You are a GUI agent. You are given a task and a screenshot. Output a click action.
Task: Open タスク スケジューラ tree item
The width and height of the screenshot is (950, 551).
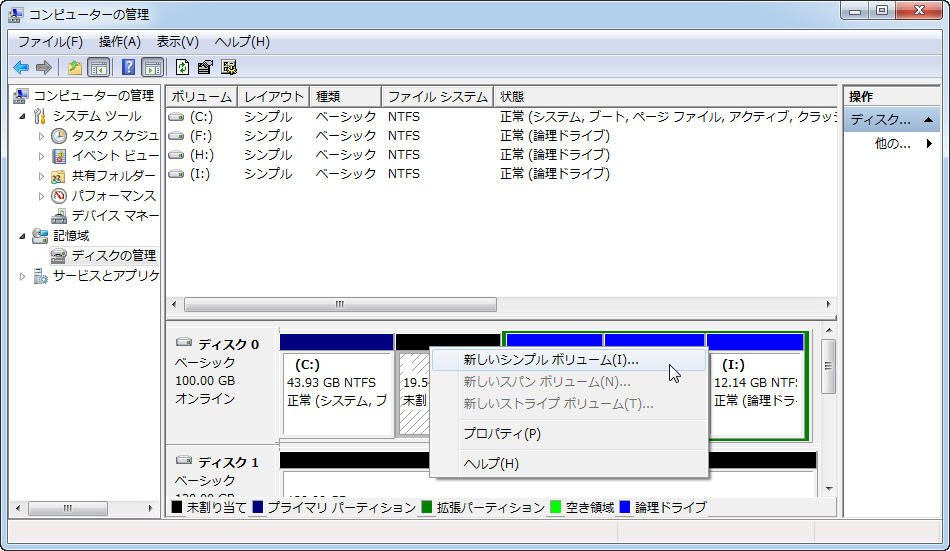[x=115, y=136]
